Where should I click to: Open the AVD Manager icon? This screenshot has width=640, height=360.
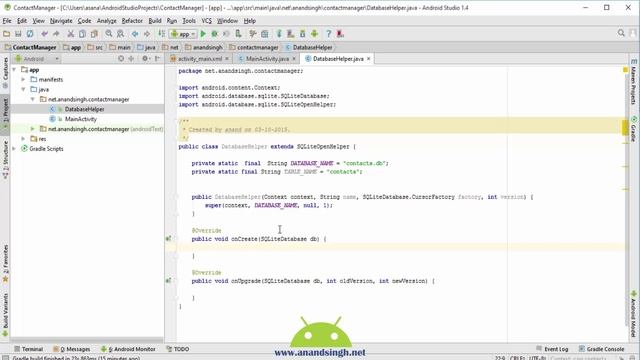291,34
